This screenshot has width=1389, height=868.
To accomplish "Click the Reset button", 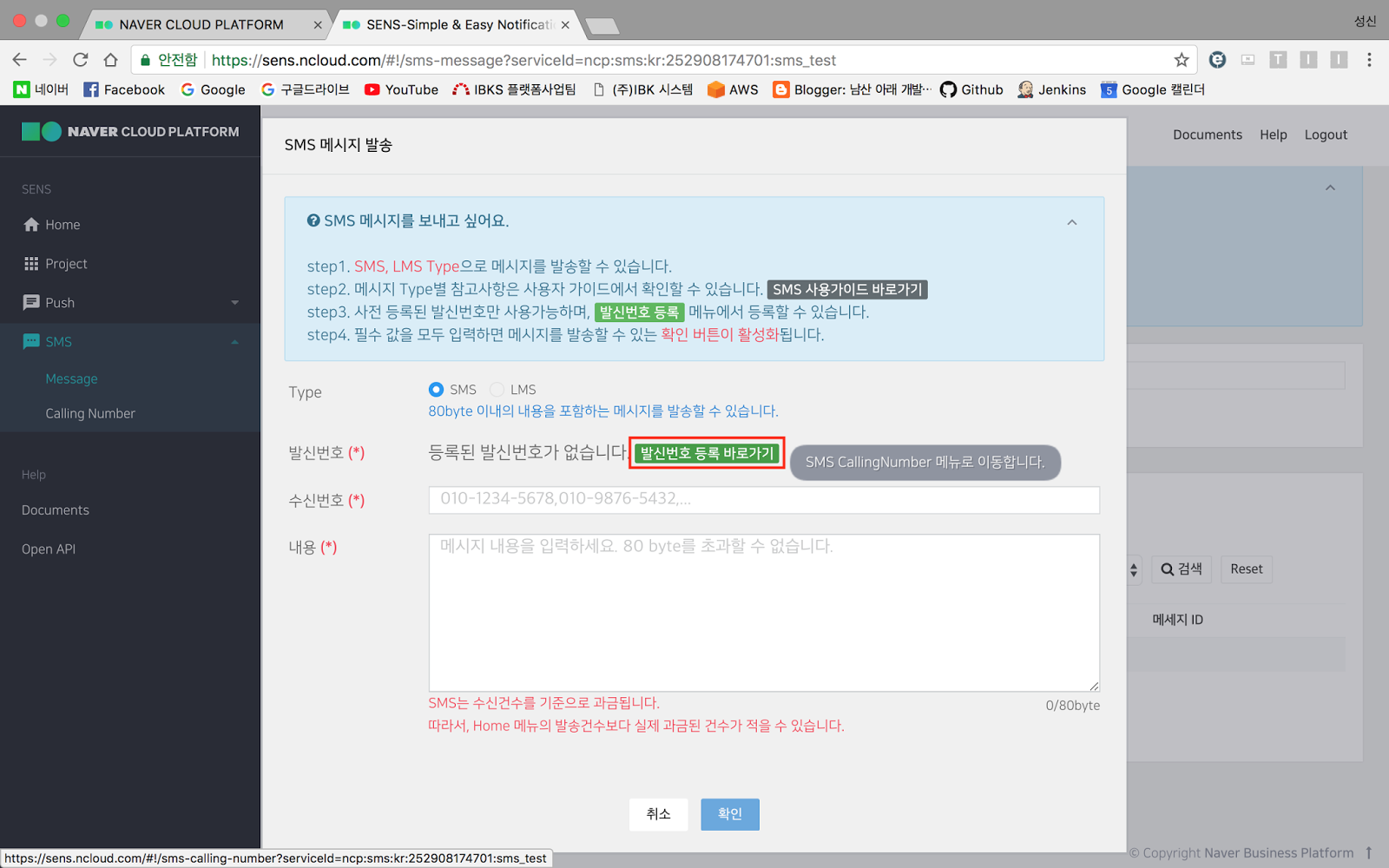I will [x=1247, y=569].
